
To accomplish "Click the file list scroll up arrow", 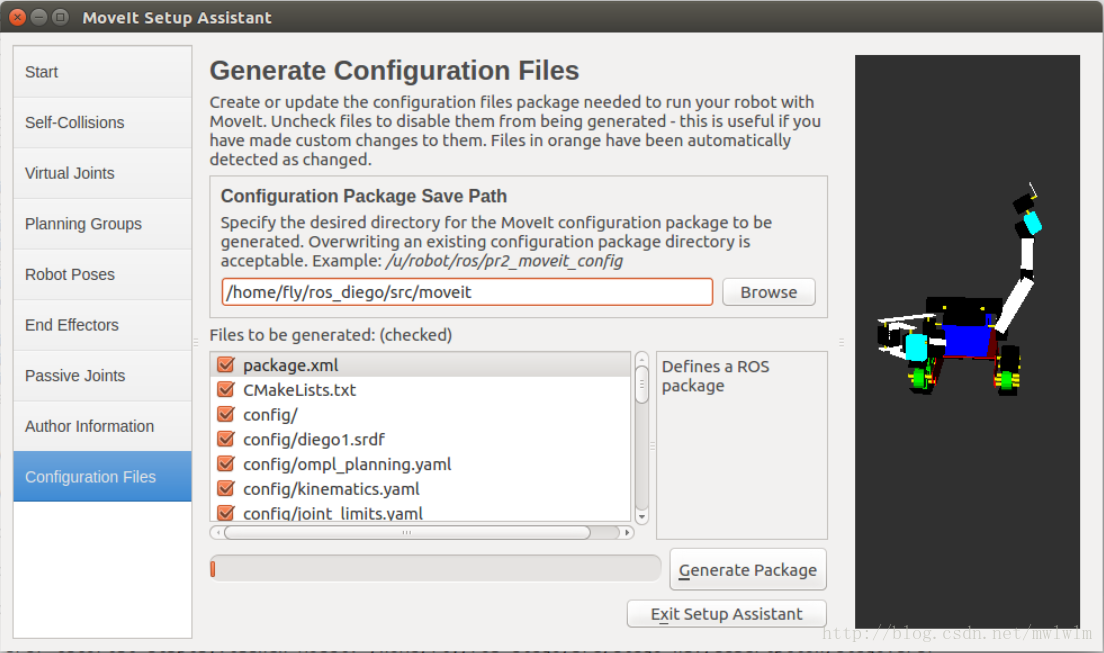I will (641, 359).
